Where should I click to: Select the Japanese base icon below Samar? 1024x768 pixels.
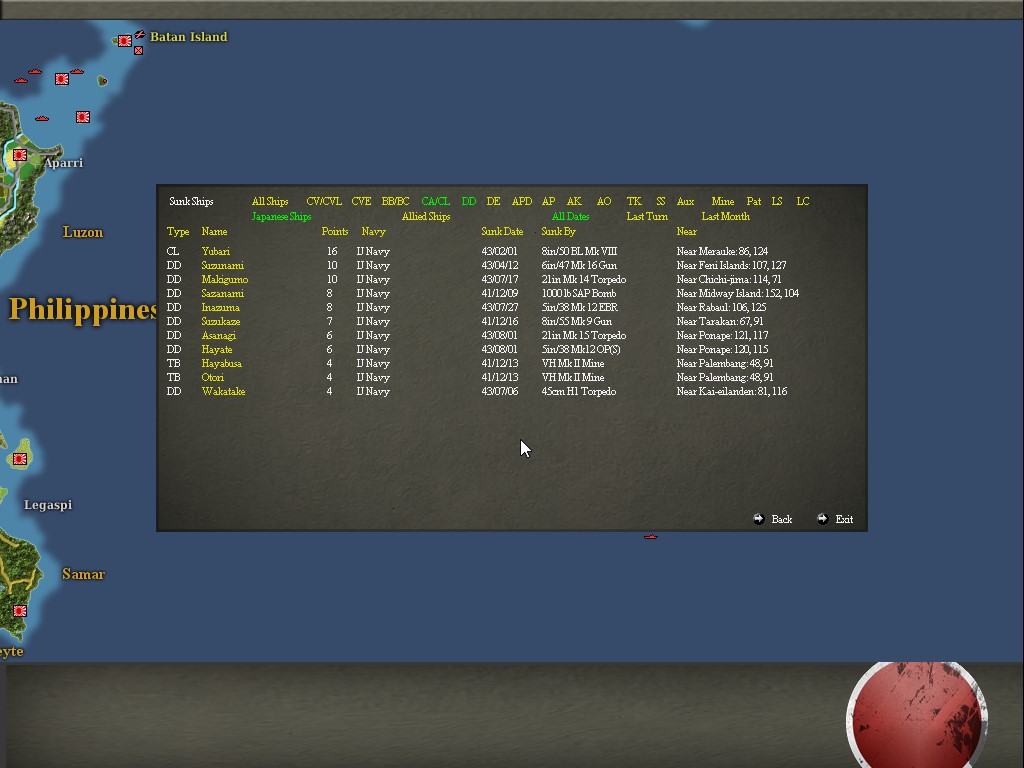(x=20, y=611)
